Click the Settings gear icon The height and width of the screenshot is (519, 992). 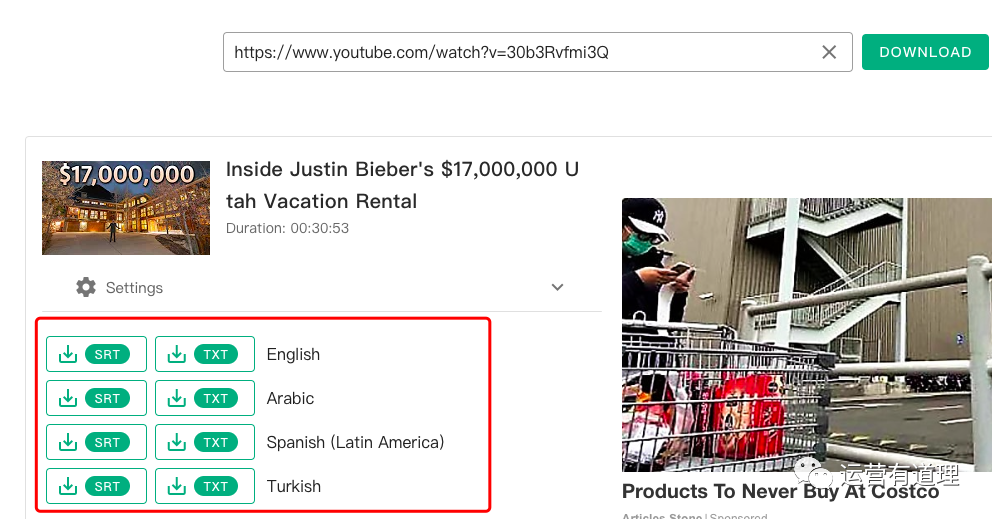pyautogui.click(x=86, y=287)
